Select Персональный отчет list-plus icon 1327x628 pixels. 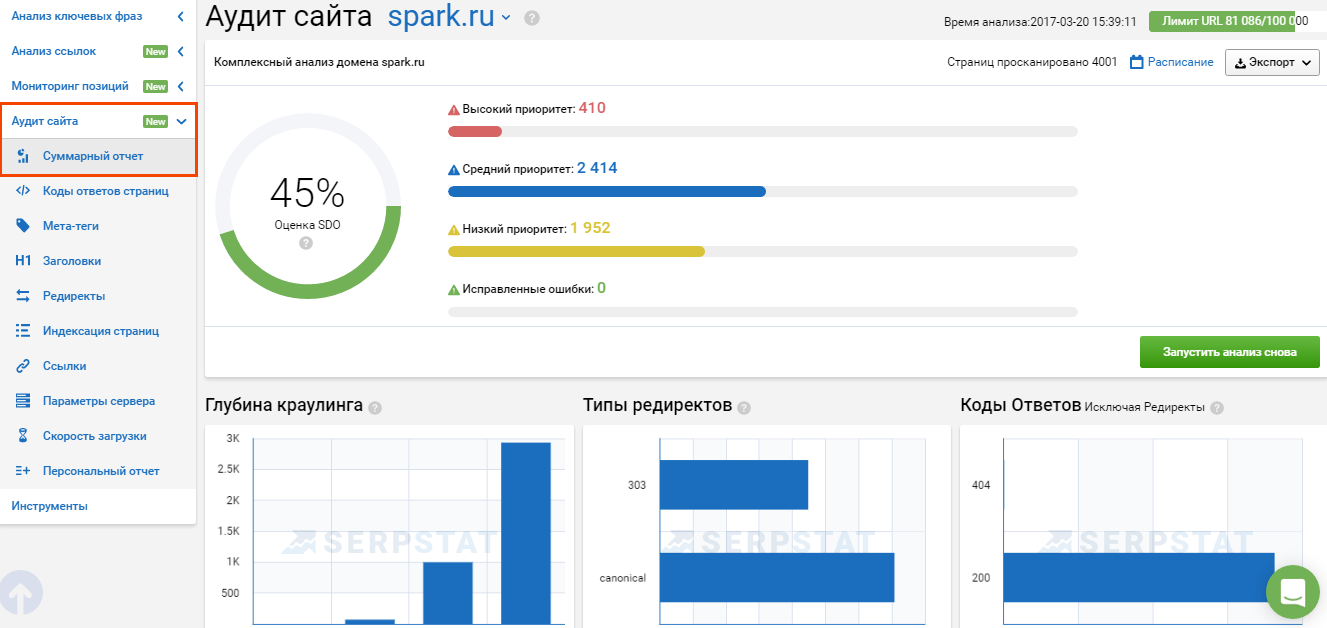coord(22,471)
